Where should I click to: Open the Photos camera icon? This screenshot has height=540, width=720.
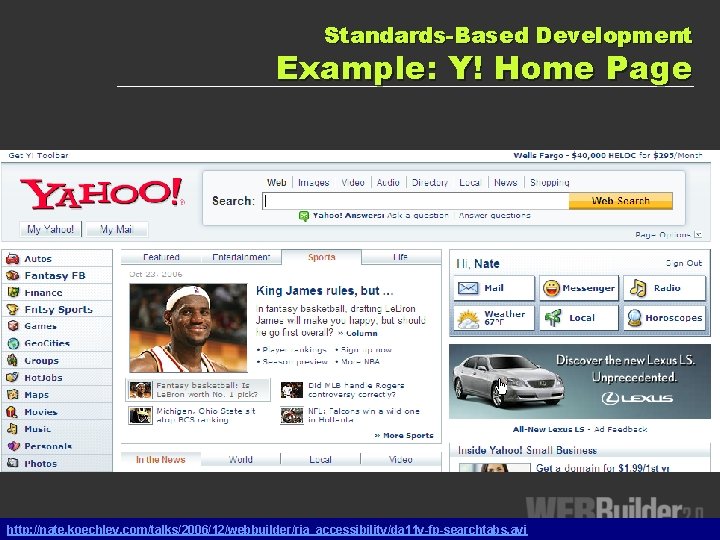click(x=13, y=463)
